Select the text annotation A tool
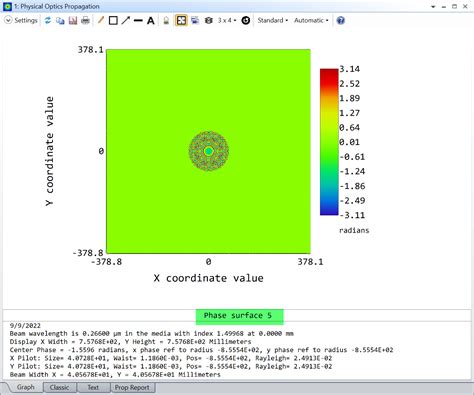 click(151, 21)
